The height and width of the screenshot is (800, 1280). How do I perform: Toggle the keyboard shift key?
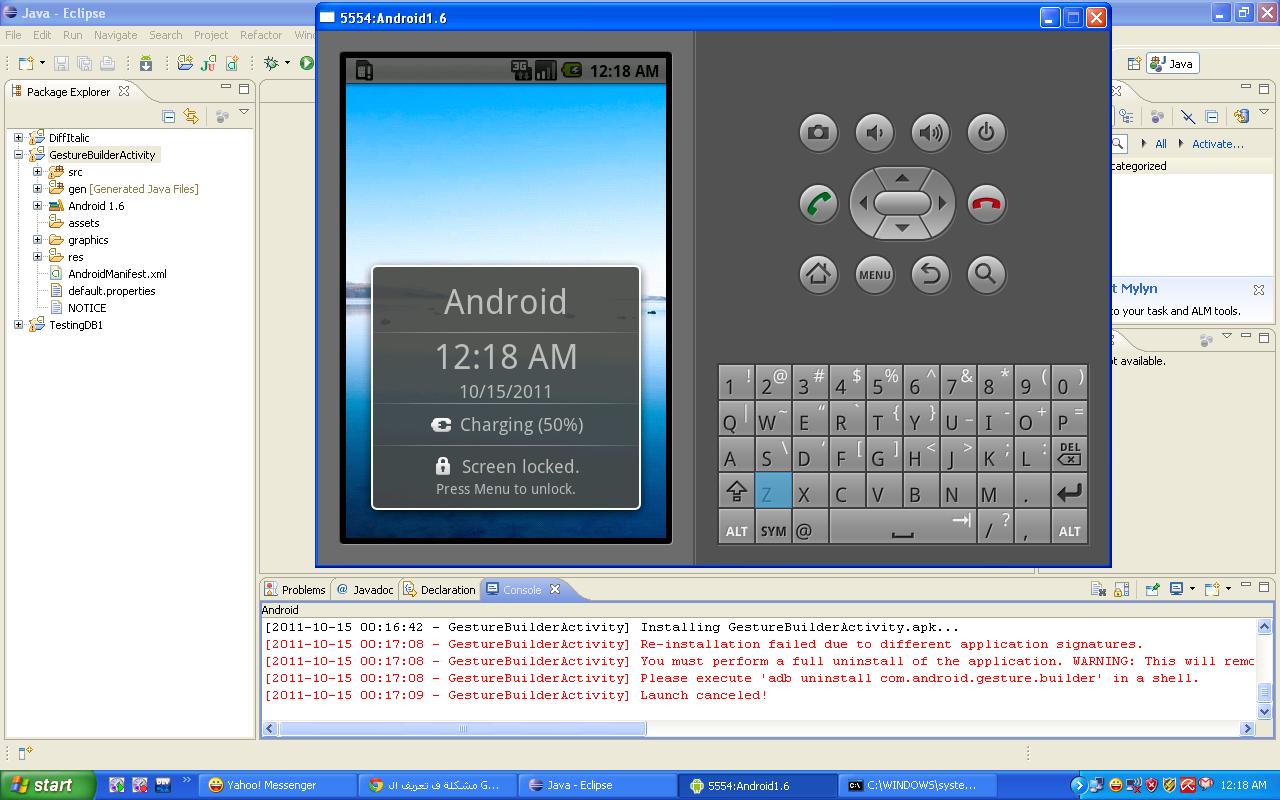click(736, 491)
